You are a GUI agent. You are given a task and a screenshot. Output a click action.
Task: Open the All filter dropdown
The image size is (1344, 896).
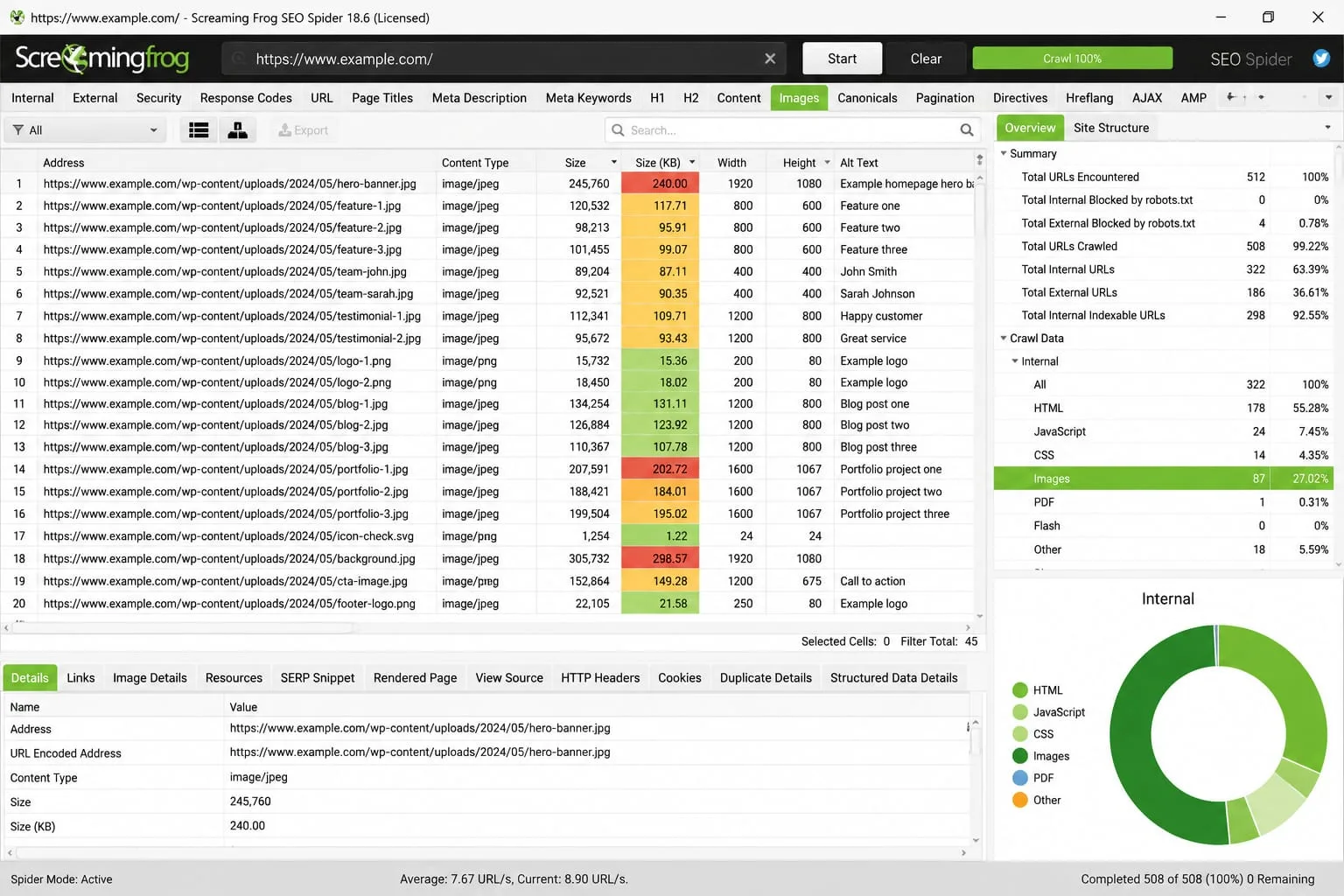pos(86,130)
